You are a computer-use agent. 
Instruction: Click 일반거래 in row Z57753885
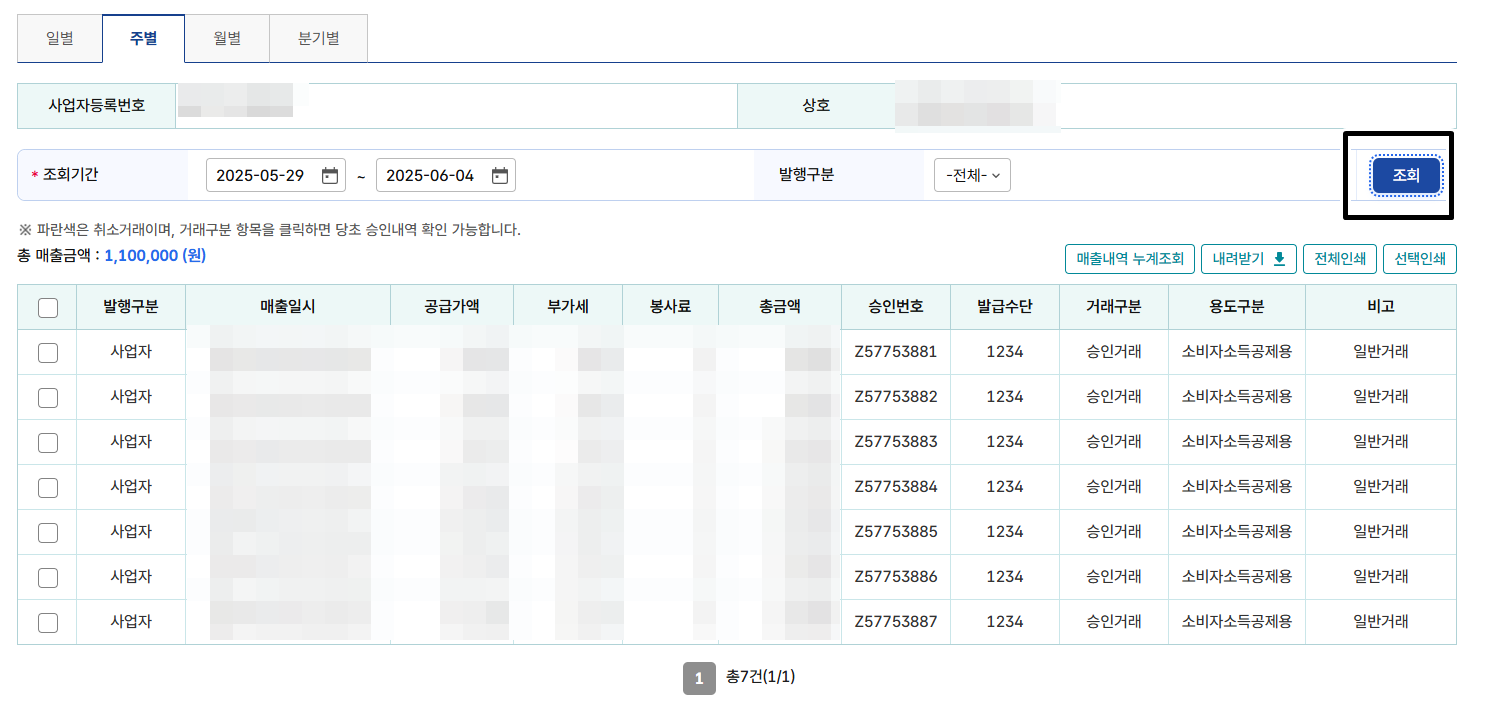click(1381, 532)
